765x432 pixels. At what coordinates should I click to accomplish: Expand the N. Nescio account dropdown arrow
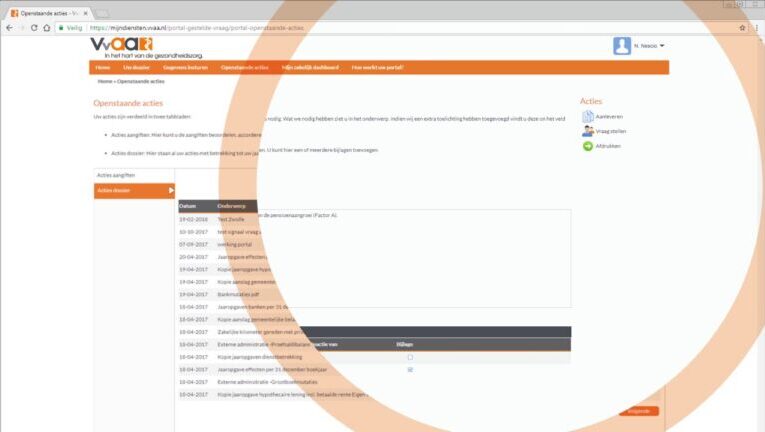coord(662,45)
